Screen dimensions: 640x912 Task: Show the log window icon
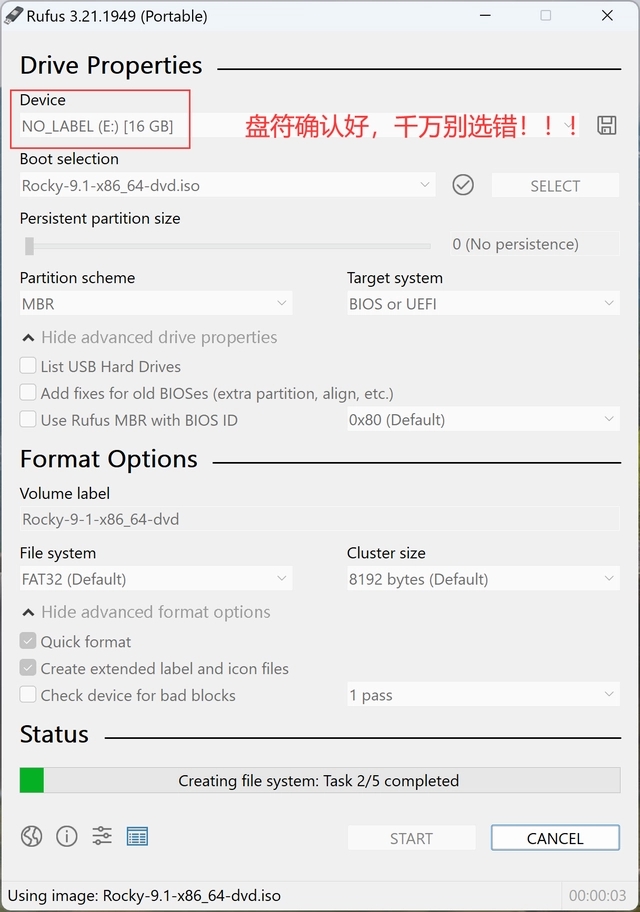click(137, 836)
